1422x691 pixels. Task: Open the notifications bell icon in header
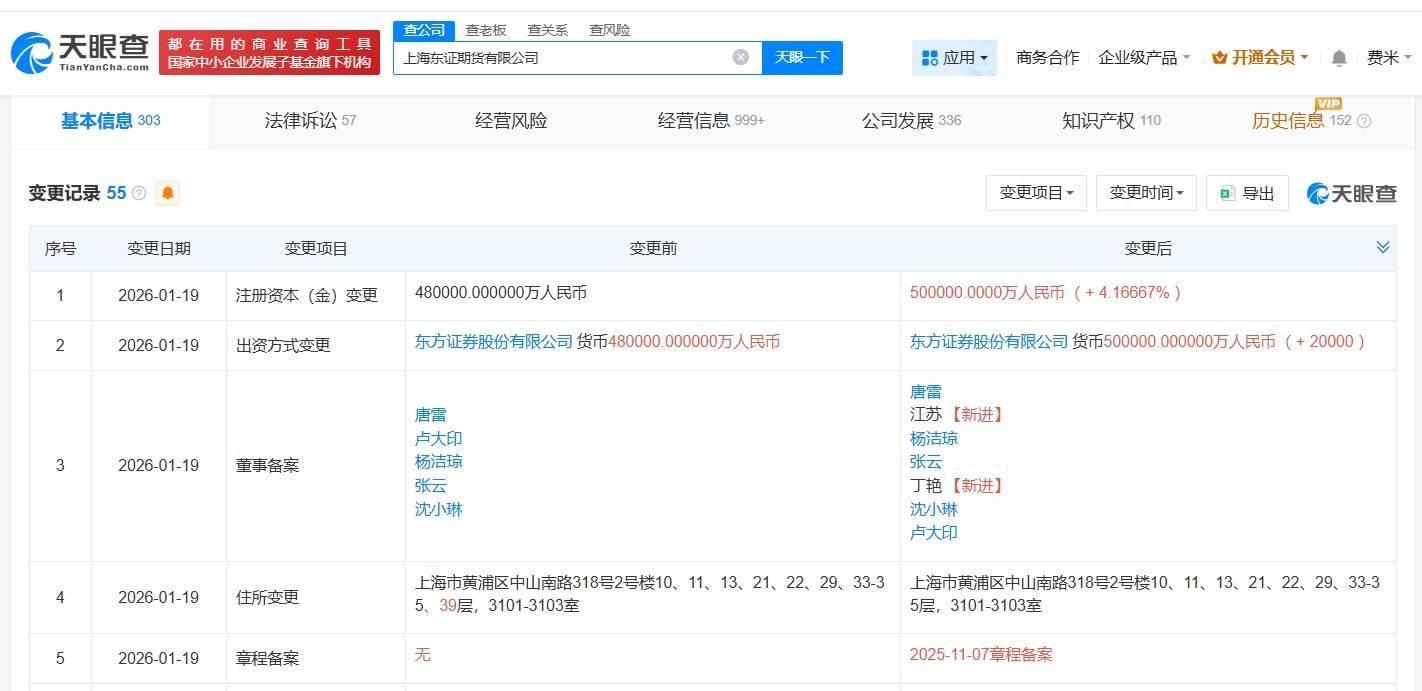(x=1339, y=58)
